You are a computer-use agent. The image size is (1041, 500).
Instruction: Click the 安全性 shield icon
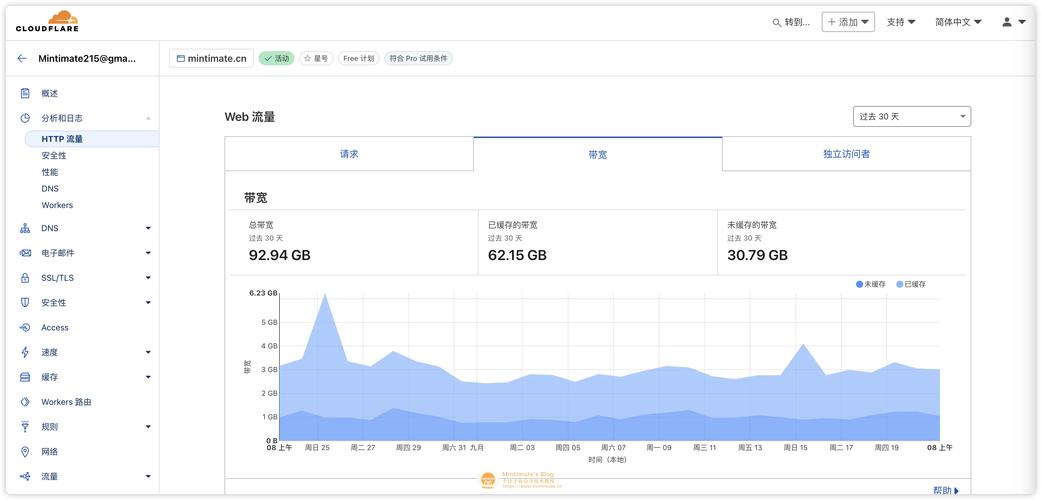pyautogui.click(x=25, y=303)
